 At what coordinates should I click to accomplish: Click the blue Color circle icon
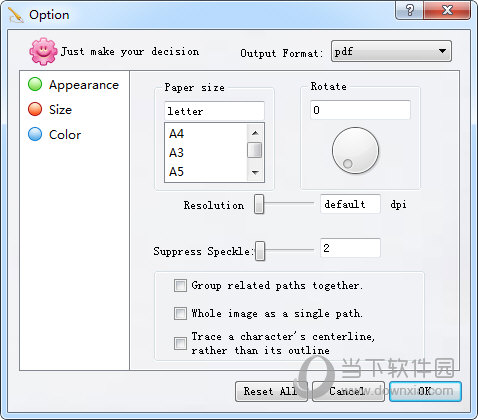pyautogui.click(x=35, y=134)
